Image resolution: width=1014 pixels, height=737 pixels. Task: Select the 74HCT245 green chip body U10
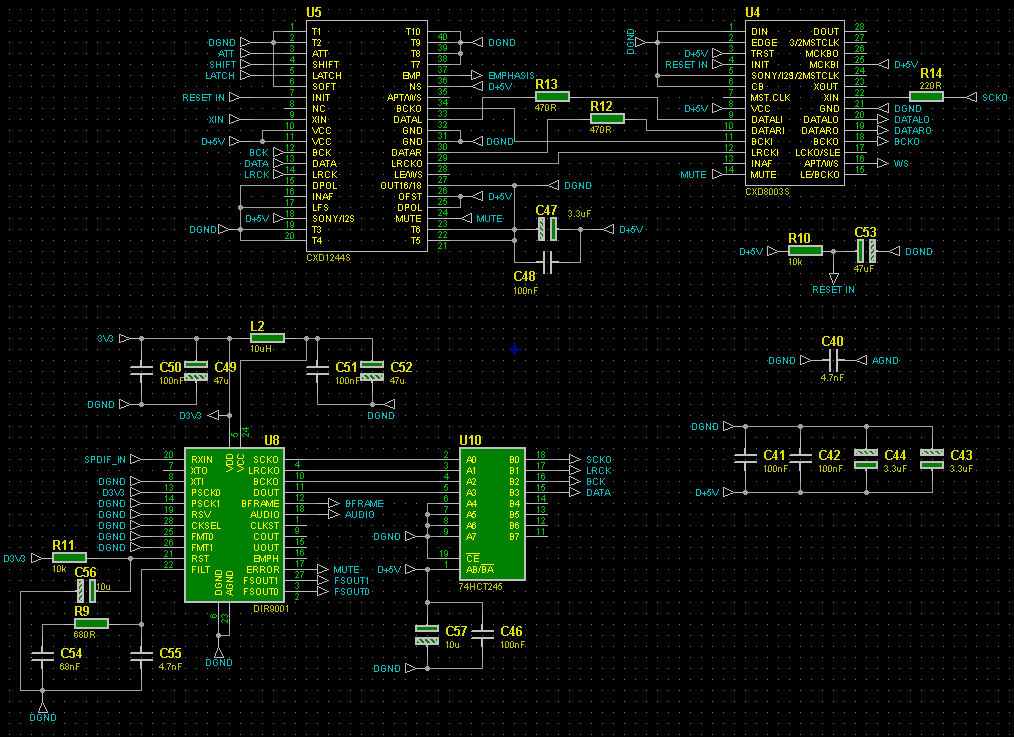(492, 514)
